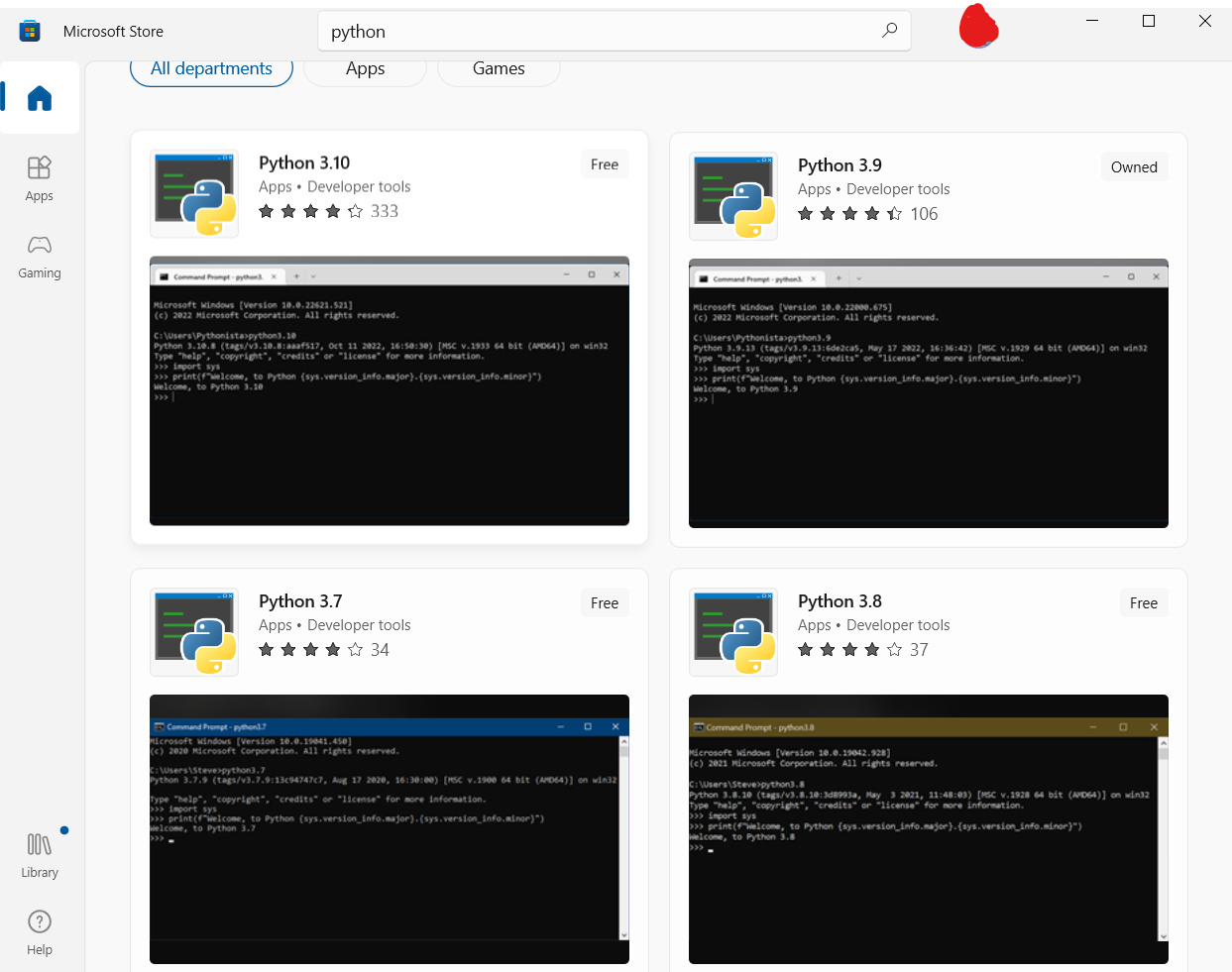Click the Free button for Python 3.10
The image size is (1232, 972).
(605, 164)
